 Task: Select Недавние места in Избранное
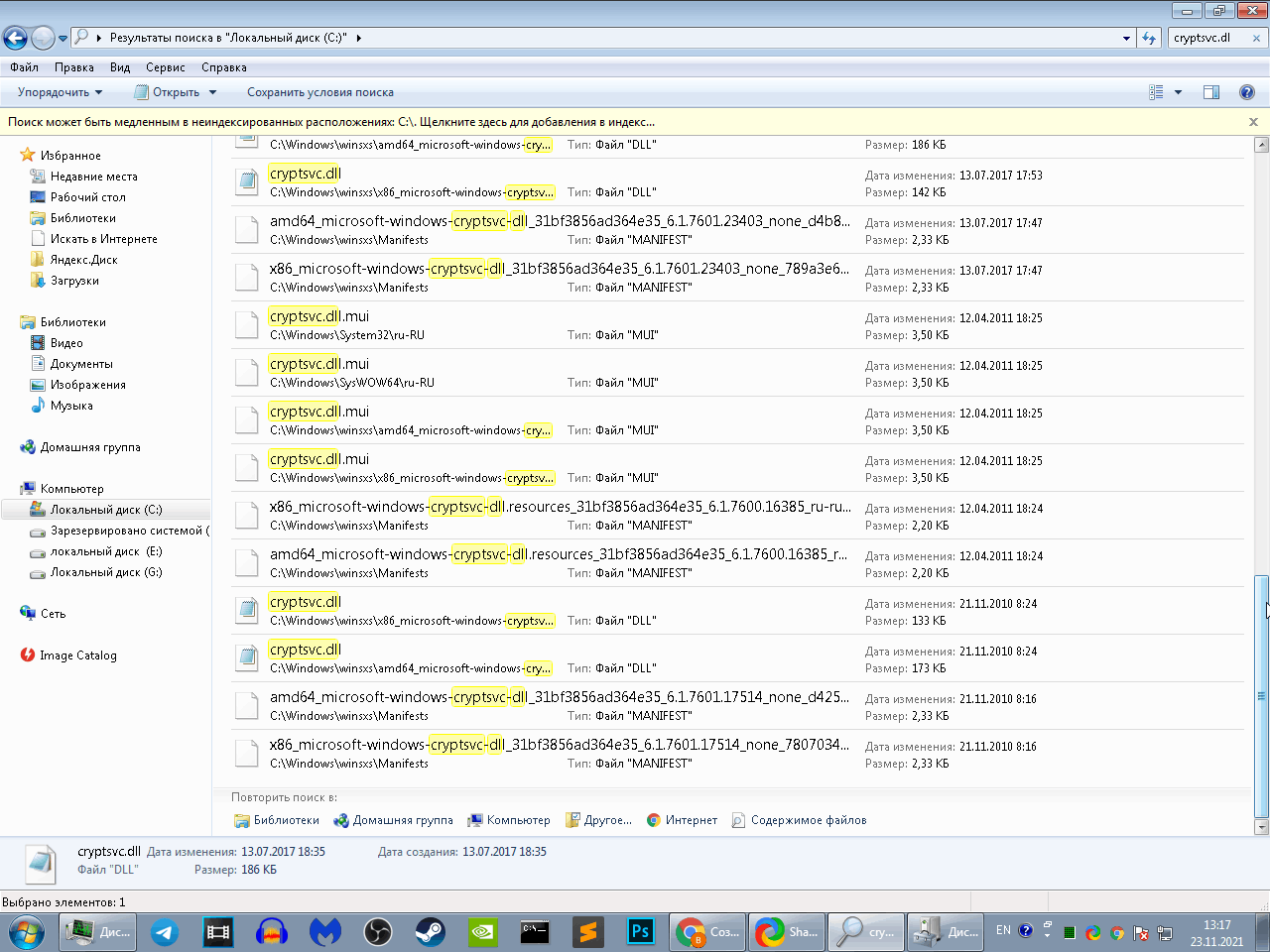coord(83,177)
